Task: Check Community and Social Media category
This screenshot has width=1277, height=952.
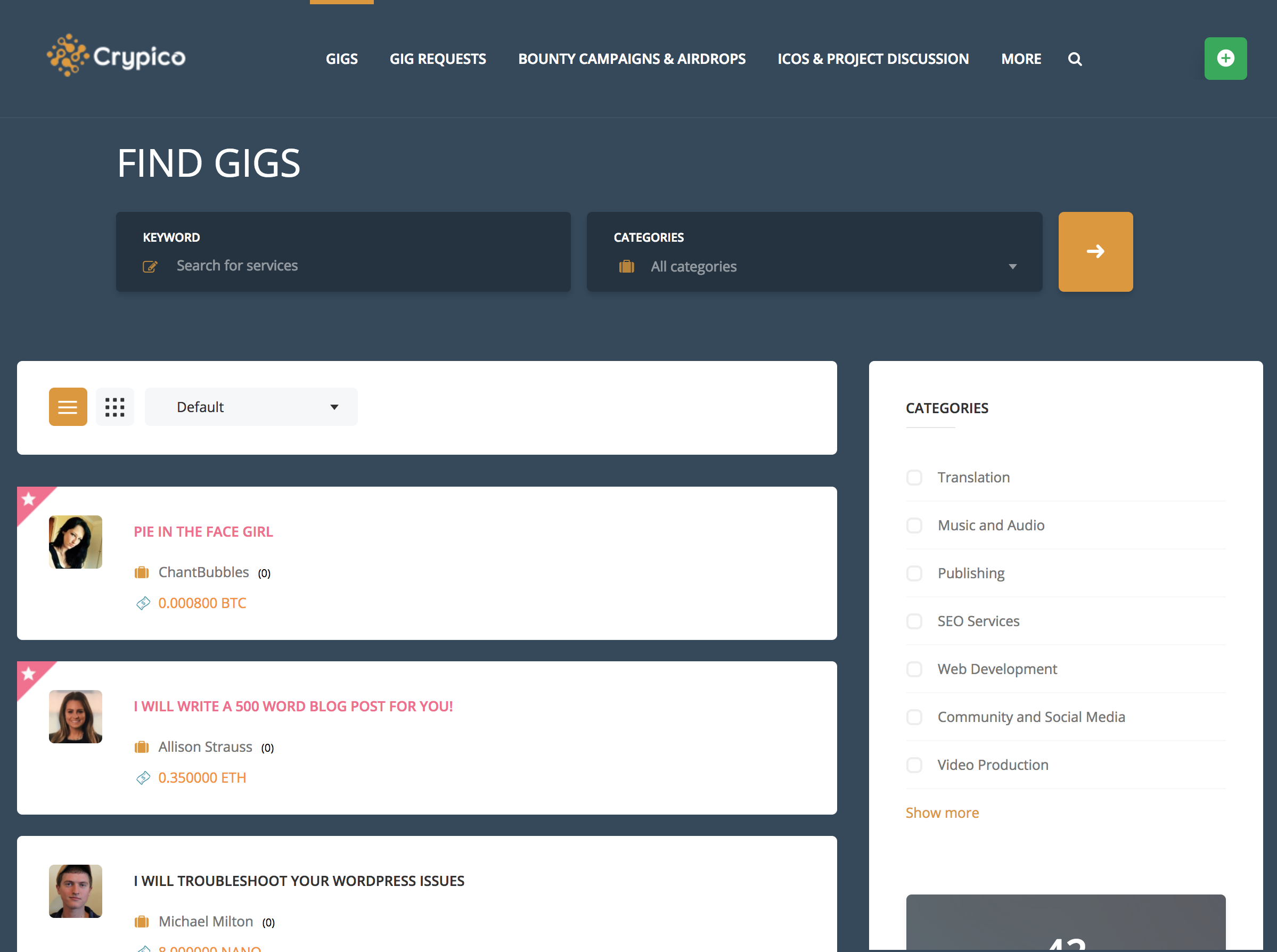Action: point(914,716)
